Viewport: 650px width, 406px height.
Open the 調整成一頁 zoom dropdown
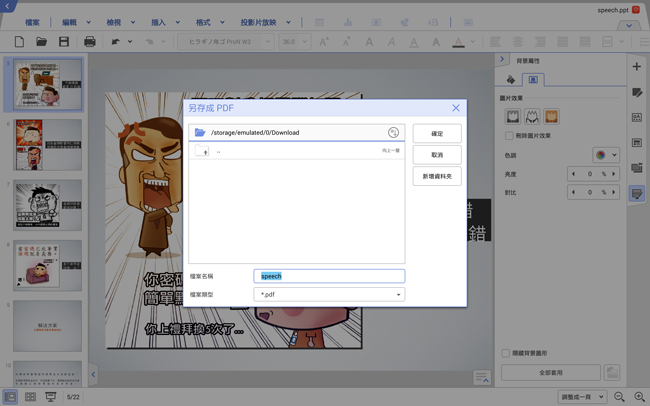click(x=582, y=397)
